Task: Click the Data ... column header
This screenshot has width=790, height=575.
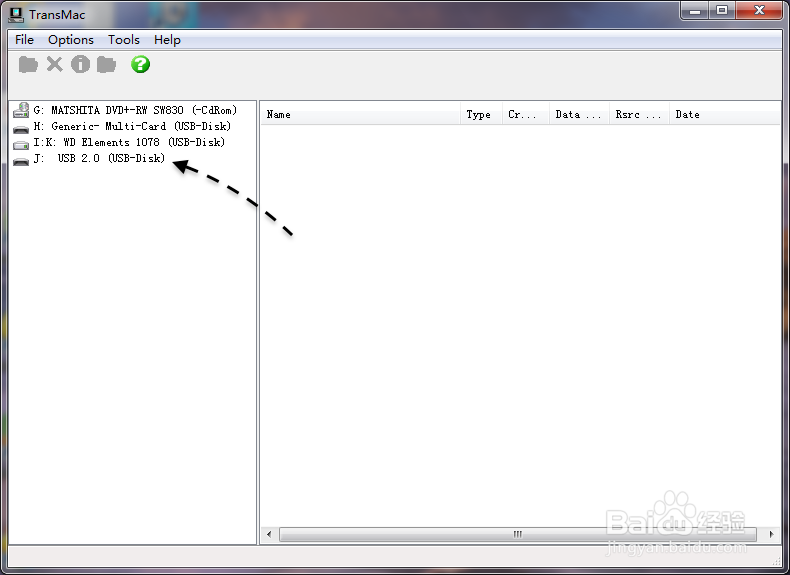Action: coord(579,115)
